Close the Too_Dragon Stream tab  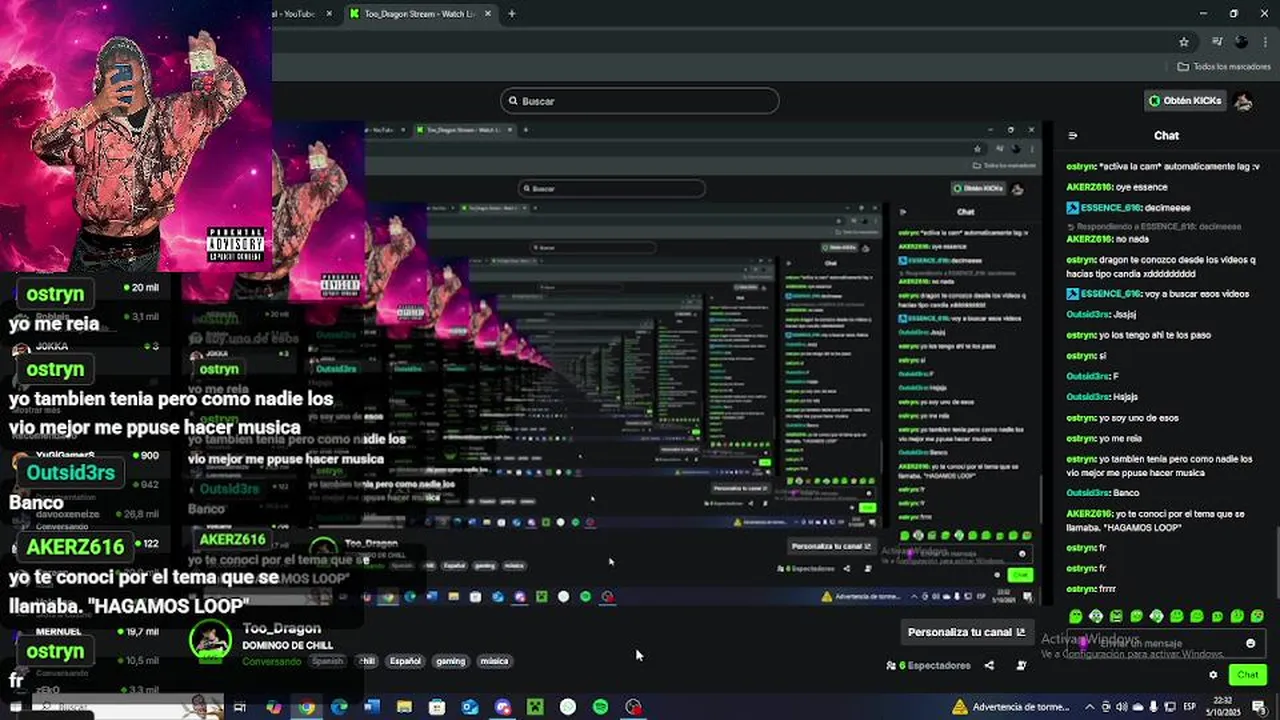point(488,14)
